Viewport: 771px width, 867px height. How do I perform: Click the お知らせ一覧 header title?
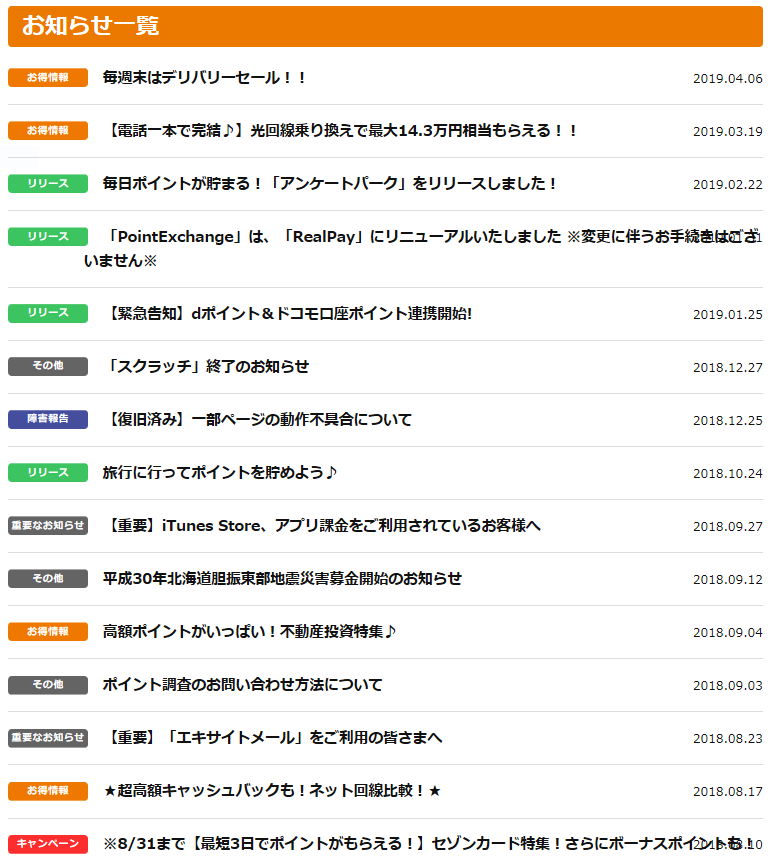tap(91, 26)
